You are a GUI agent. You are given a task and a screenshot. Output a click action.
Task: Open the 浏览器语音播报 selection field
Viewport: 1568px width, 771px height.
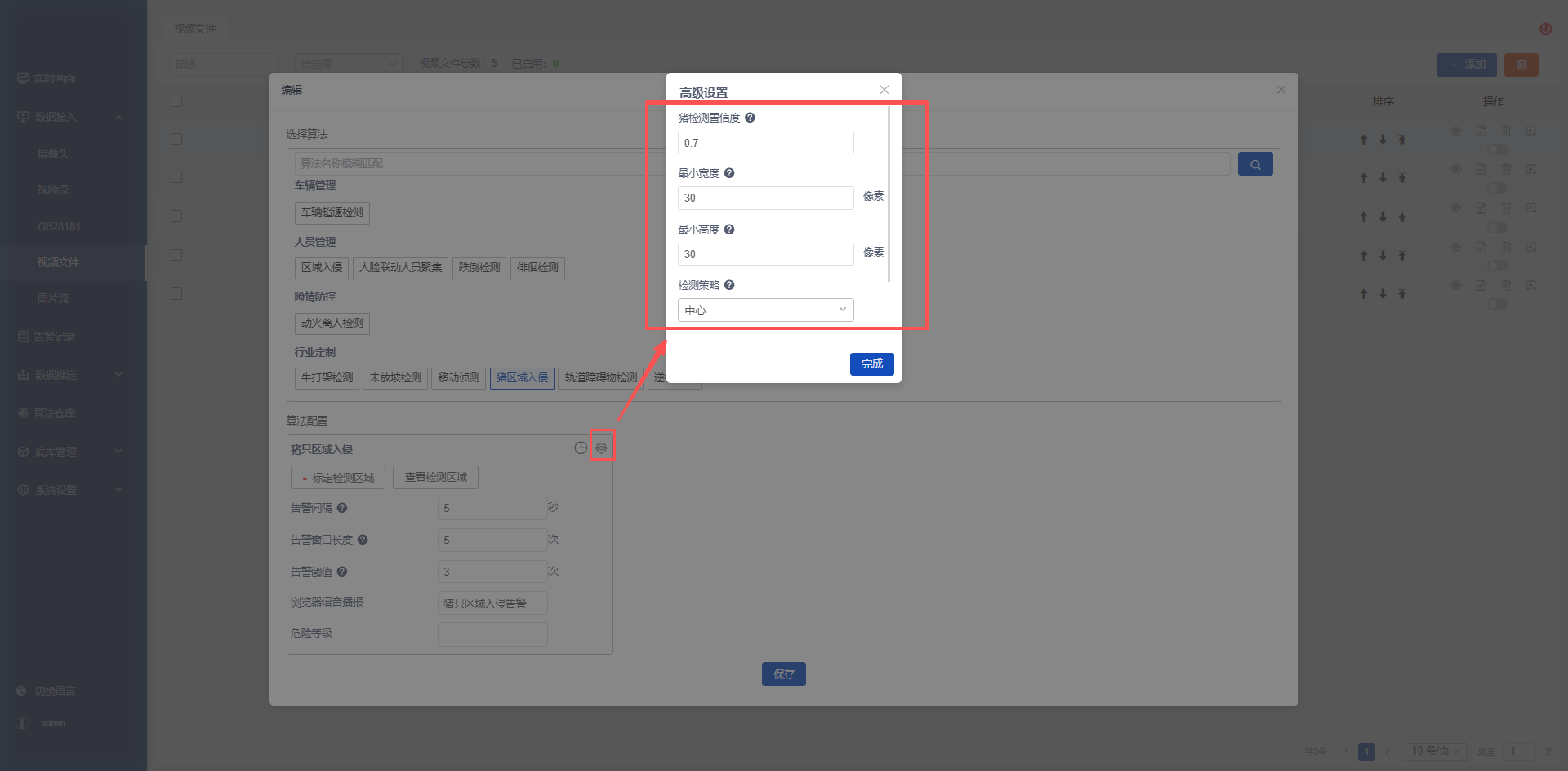pyautogui.click(x=492, y=604)
